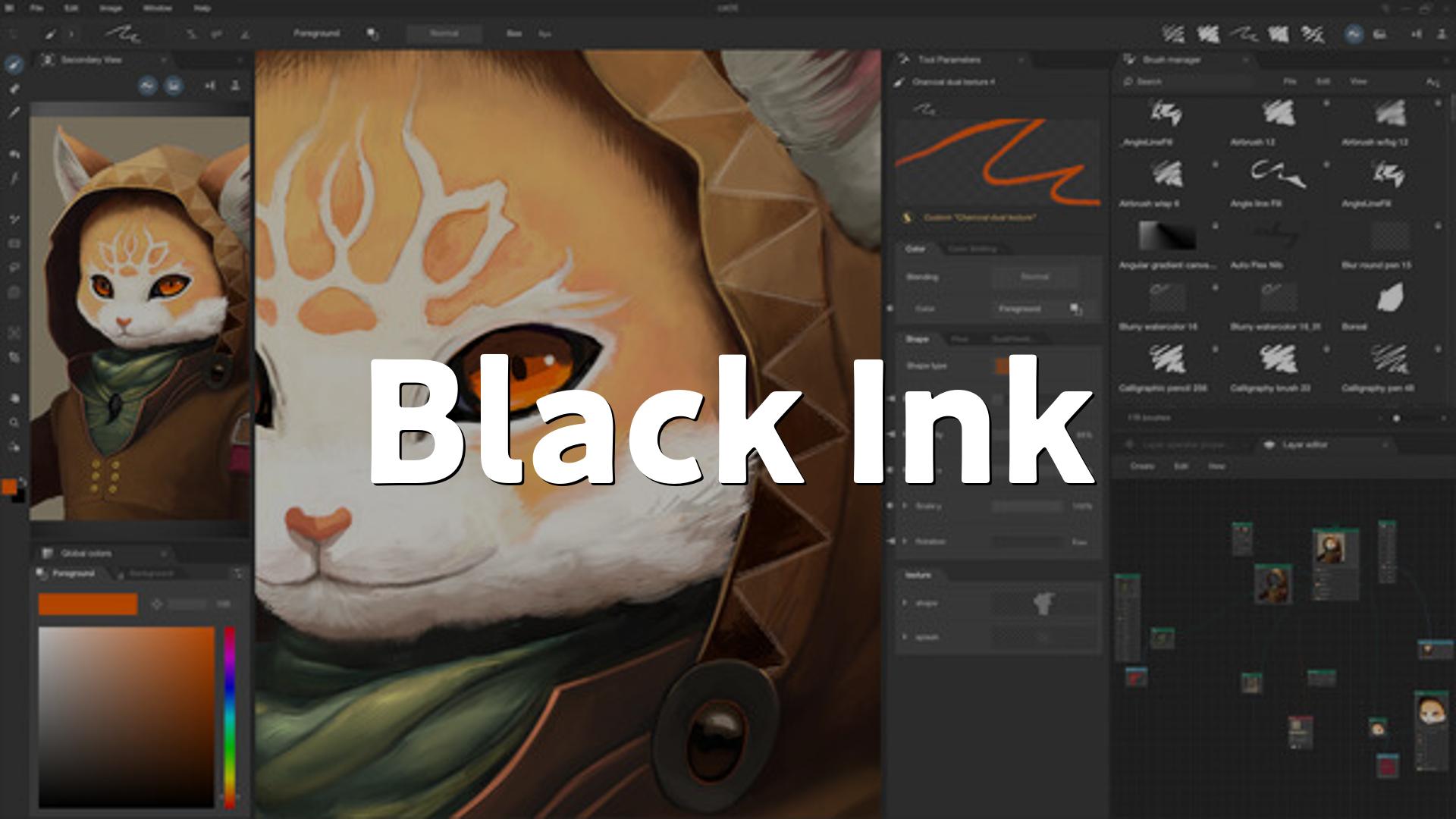Click the Secondary View panel icon
1456x819 pixels.
pyautogui.click(x=48, y=59)
